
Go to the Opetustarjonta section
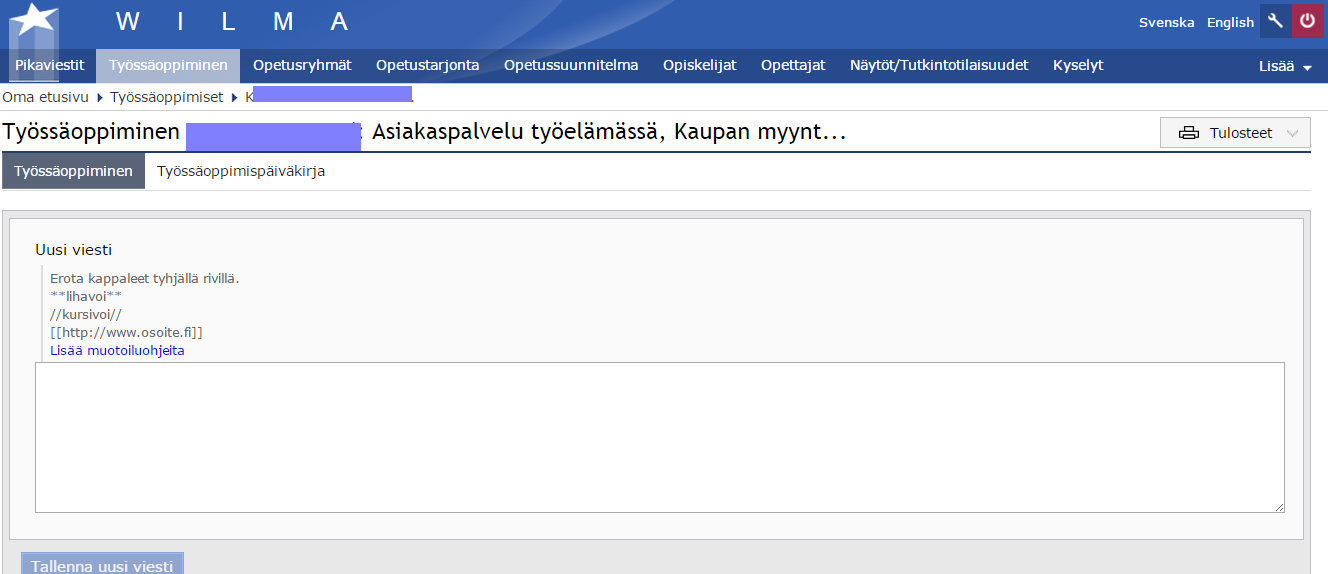427,65
